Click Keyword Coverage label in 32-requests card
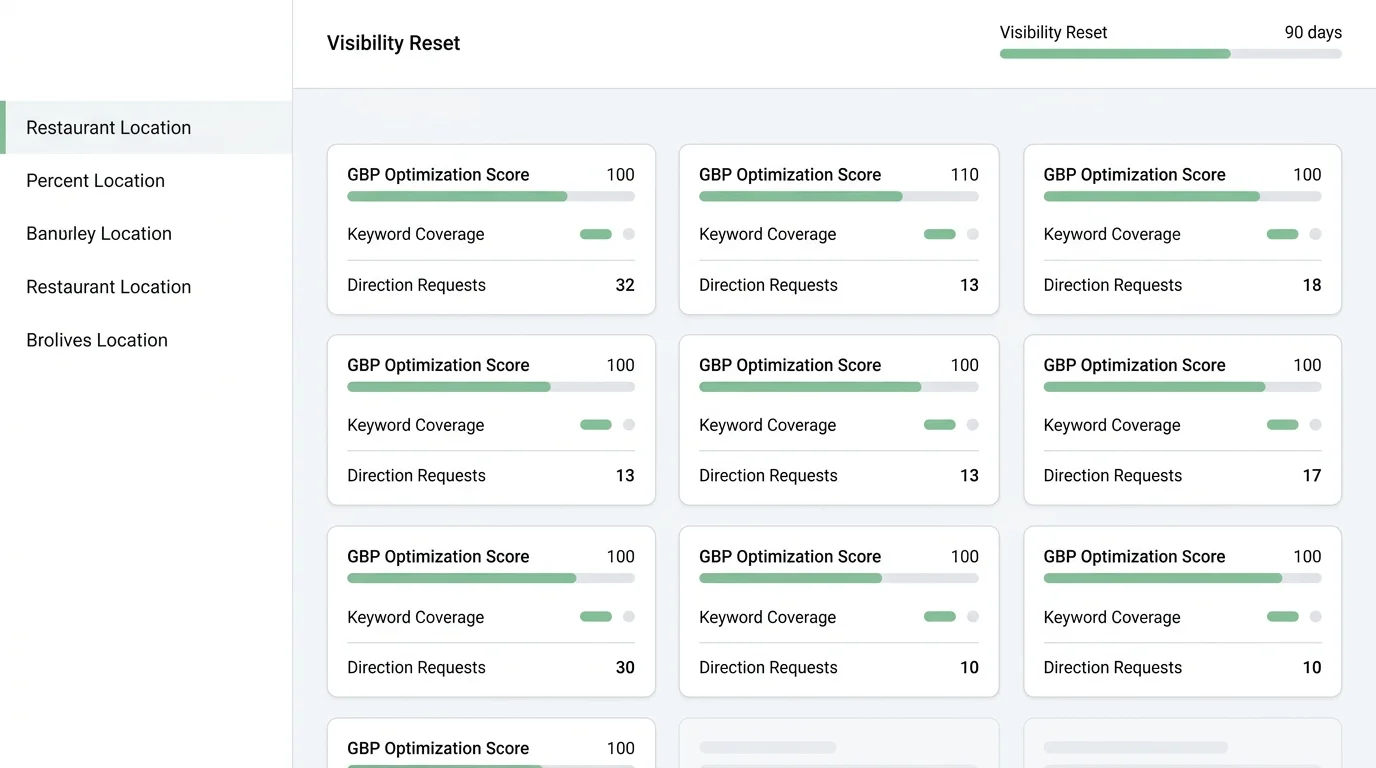Viewport: 1376px width, 768px height. click(416, 234)
